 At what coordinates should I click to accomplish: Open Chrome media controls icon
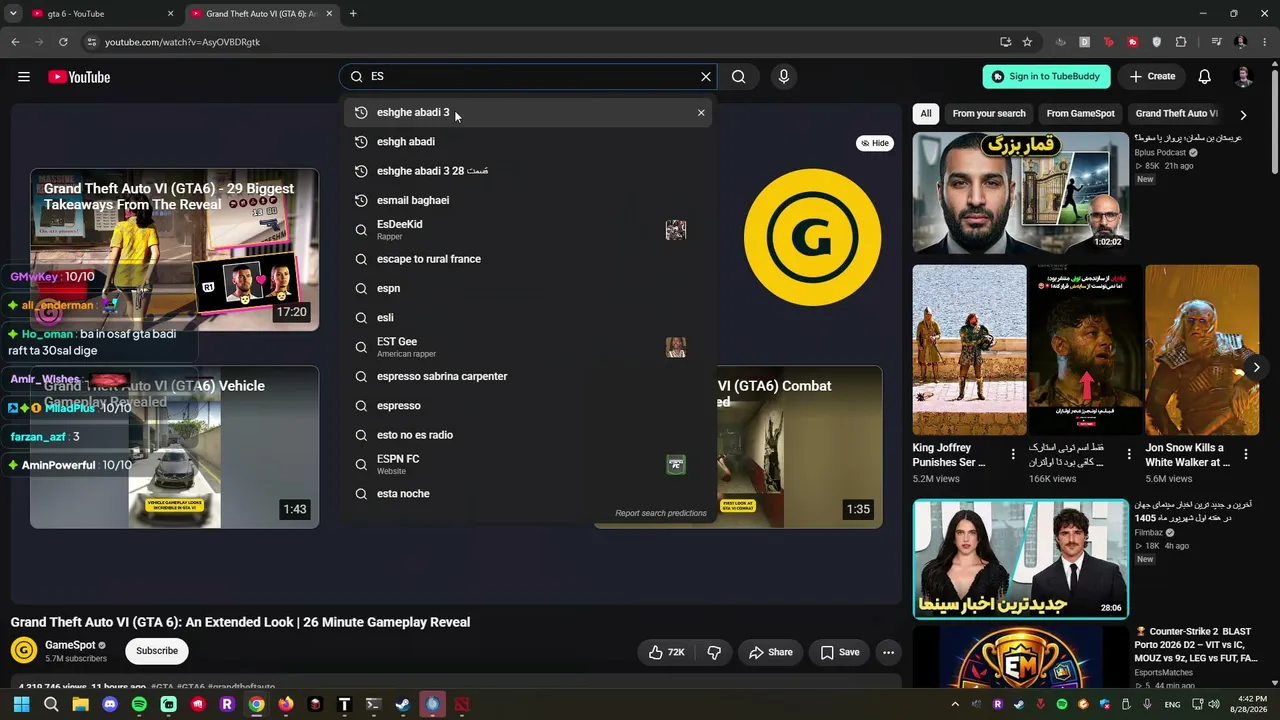pos(1216,42)
